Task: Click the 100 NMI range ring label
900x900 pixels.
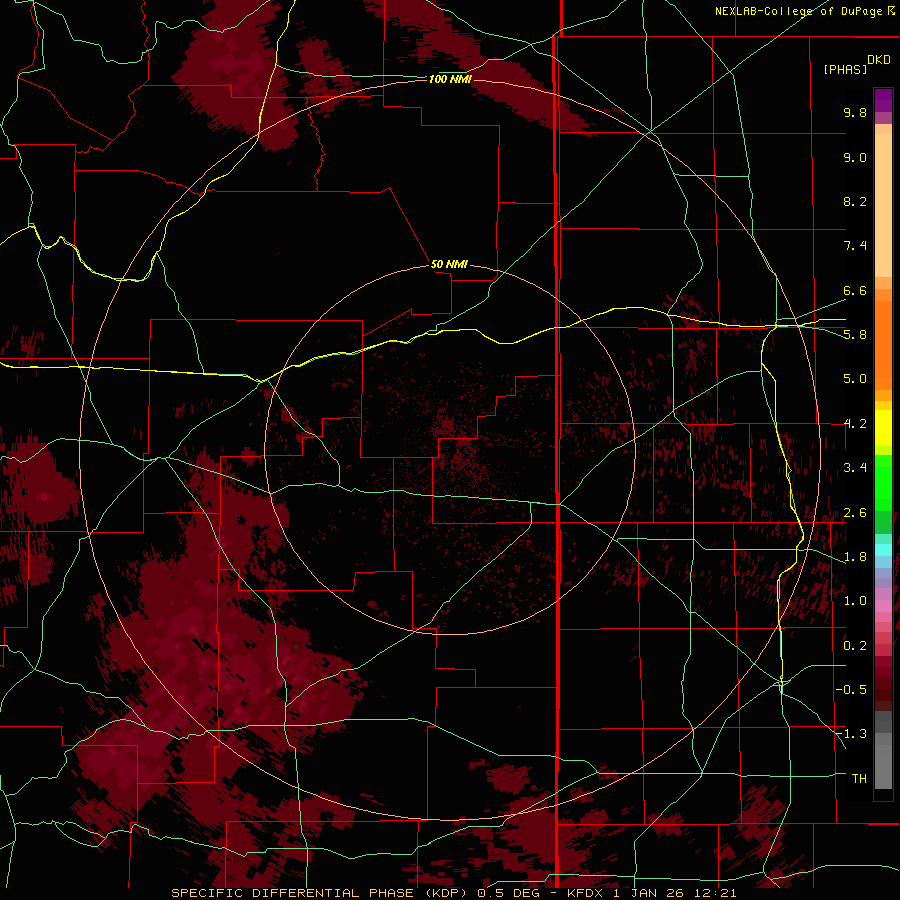Action: tap(450, 79)
